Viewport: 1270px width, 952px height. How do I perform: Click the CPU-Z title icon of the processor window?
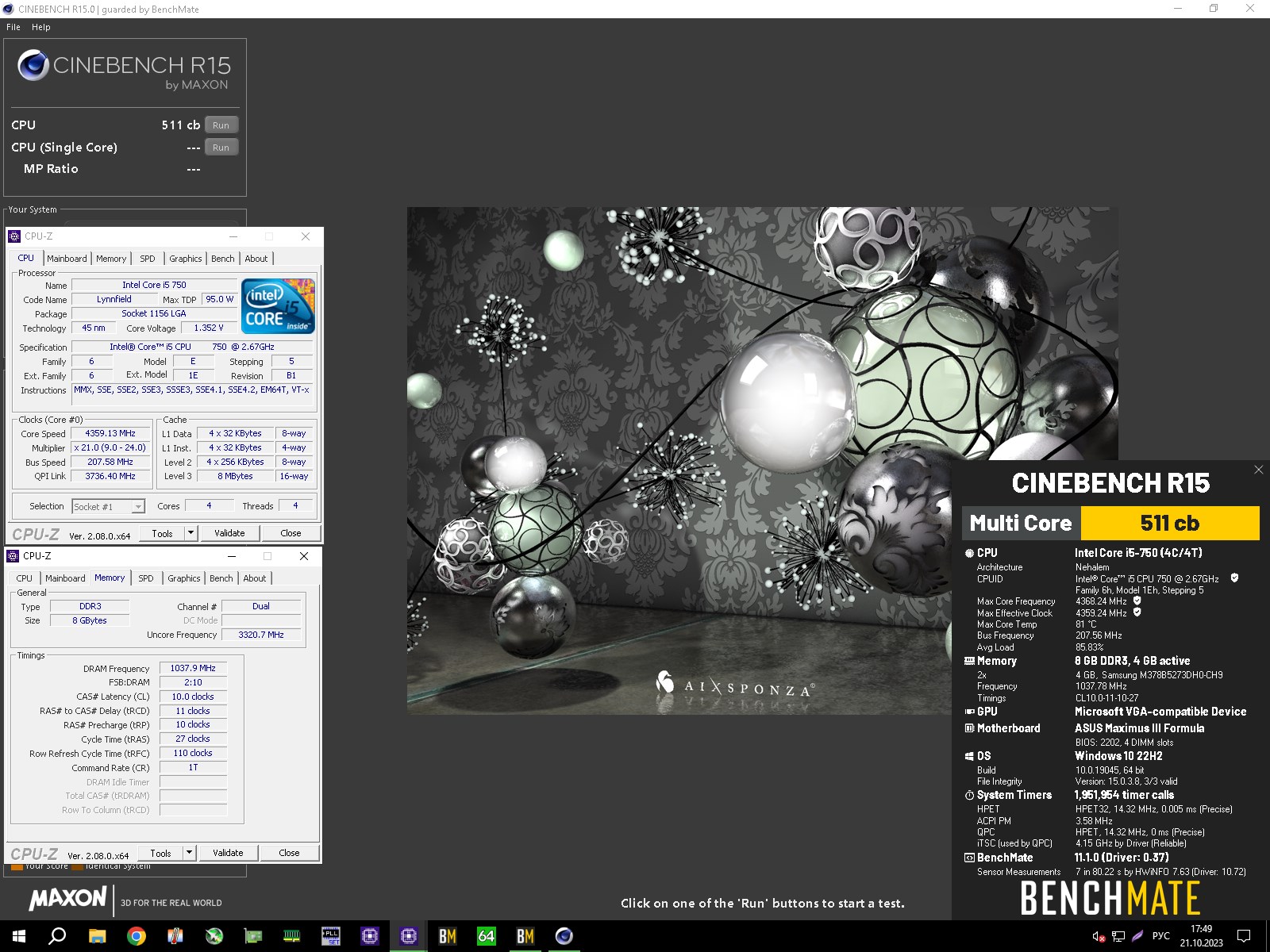[14, 236]
